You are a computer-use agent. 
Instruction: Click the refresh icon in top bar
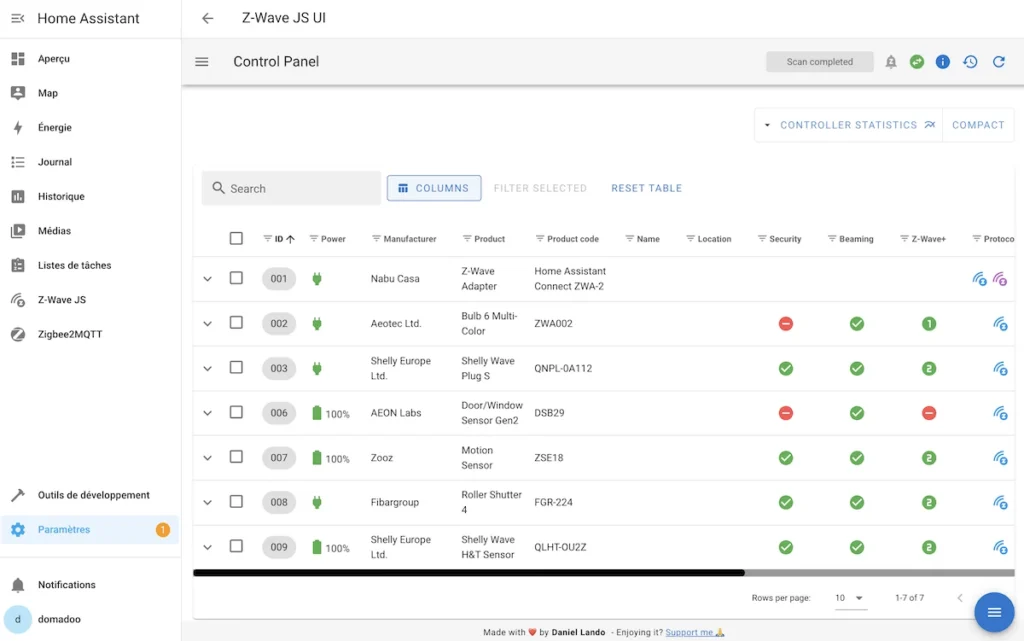999,62
